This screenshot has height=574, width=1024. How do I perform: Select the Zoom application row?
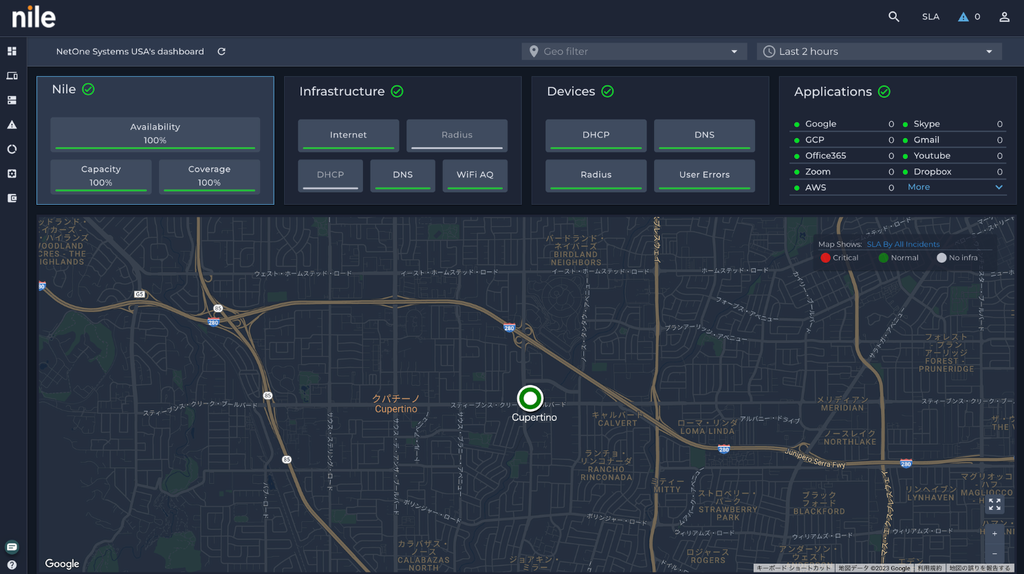coord(844,172)
